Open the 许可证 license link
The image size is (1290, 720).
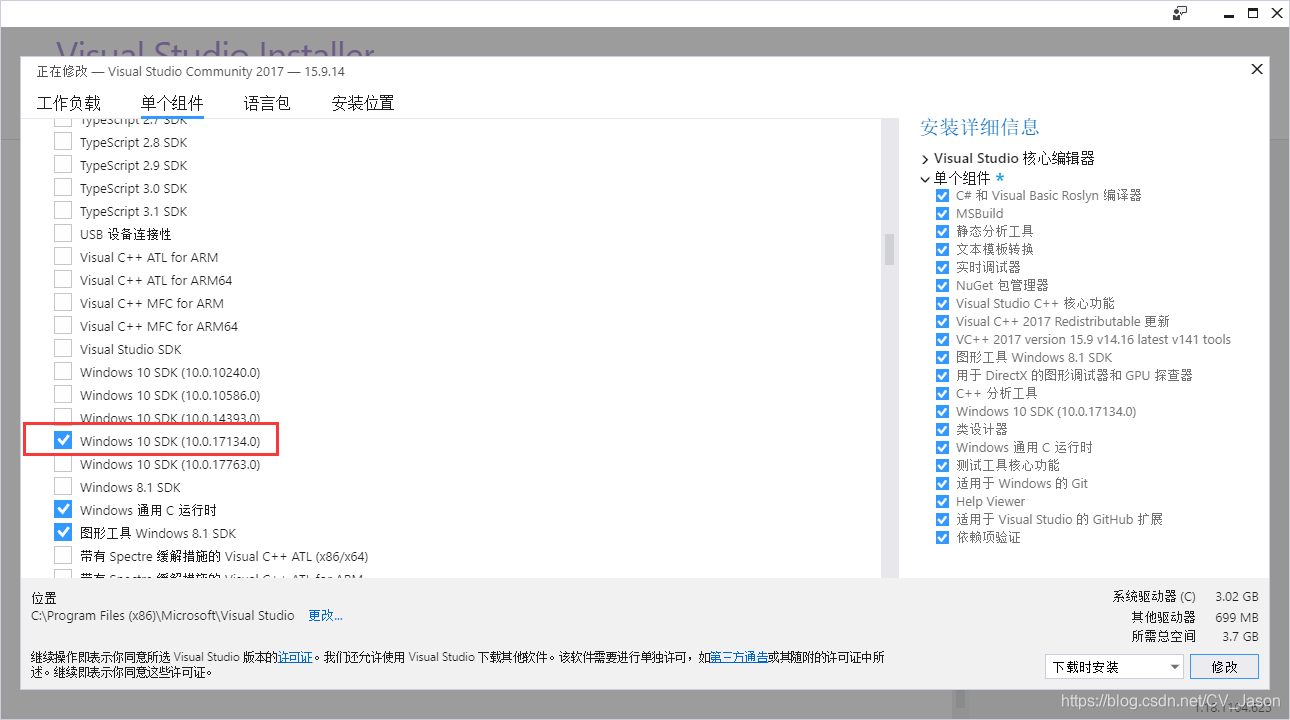point(295,658)
